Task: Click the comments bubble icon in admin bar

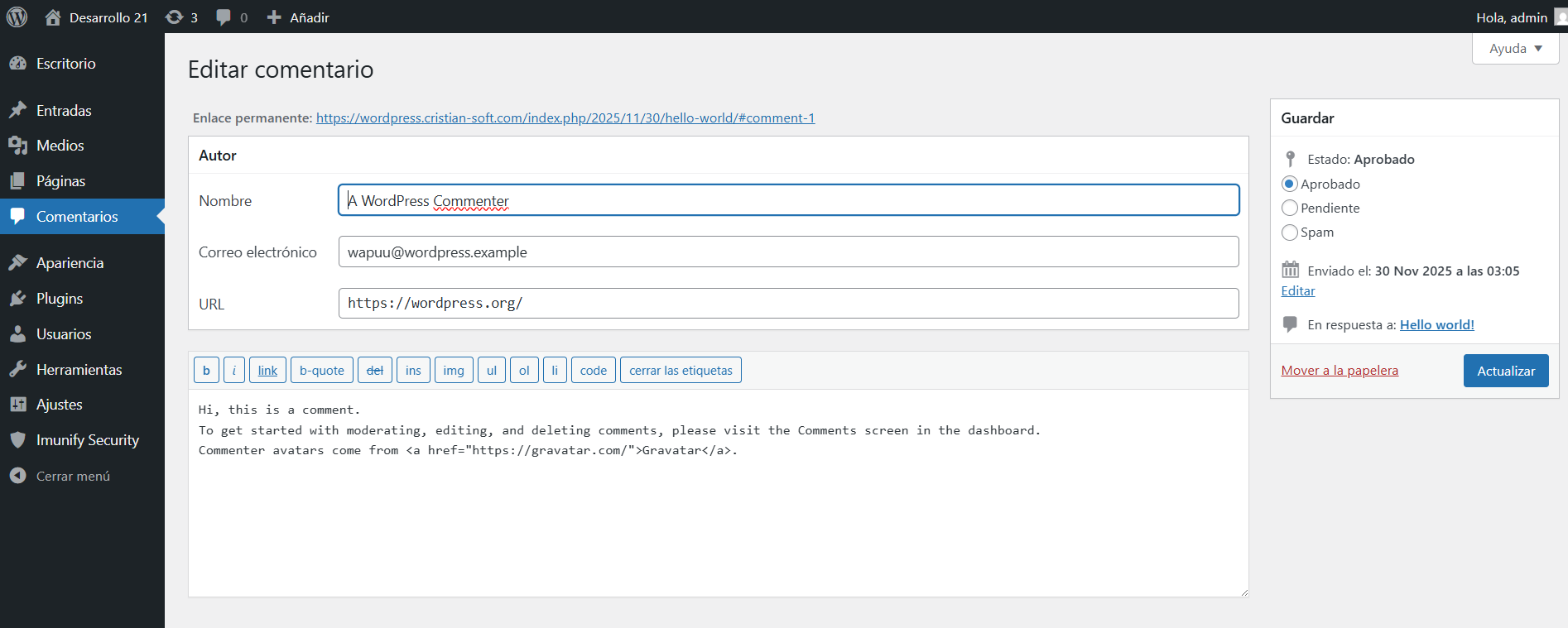Action: tap(224, 17)
